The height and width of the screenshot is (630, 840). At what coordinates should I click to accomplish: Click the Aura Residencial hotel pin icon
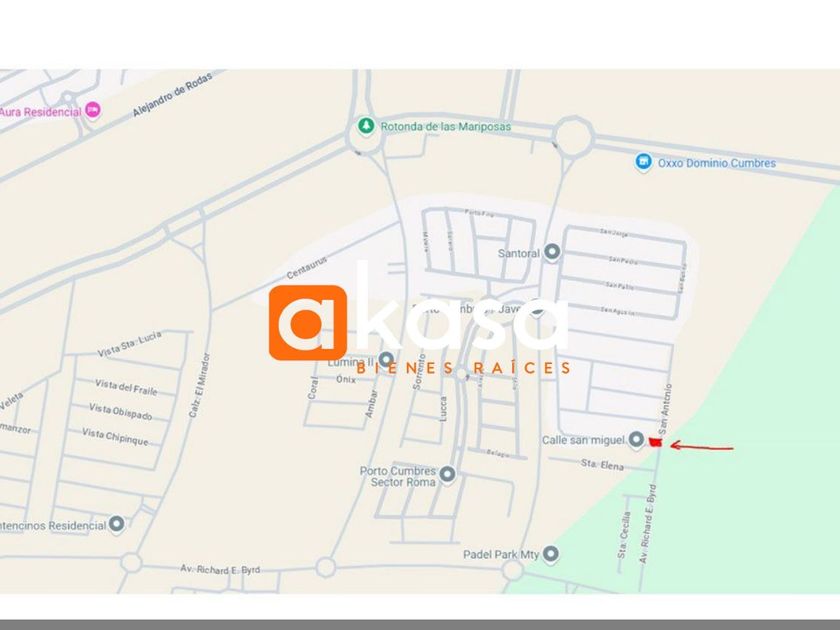93,110
